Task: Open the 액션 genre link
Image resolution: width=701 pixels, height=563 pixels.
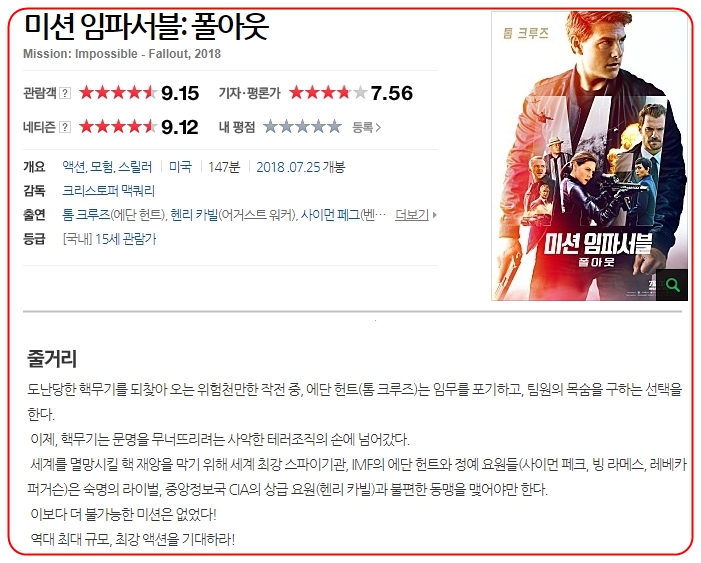Action: point(74,167)
